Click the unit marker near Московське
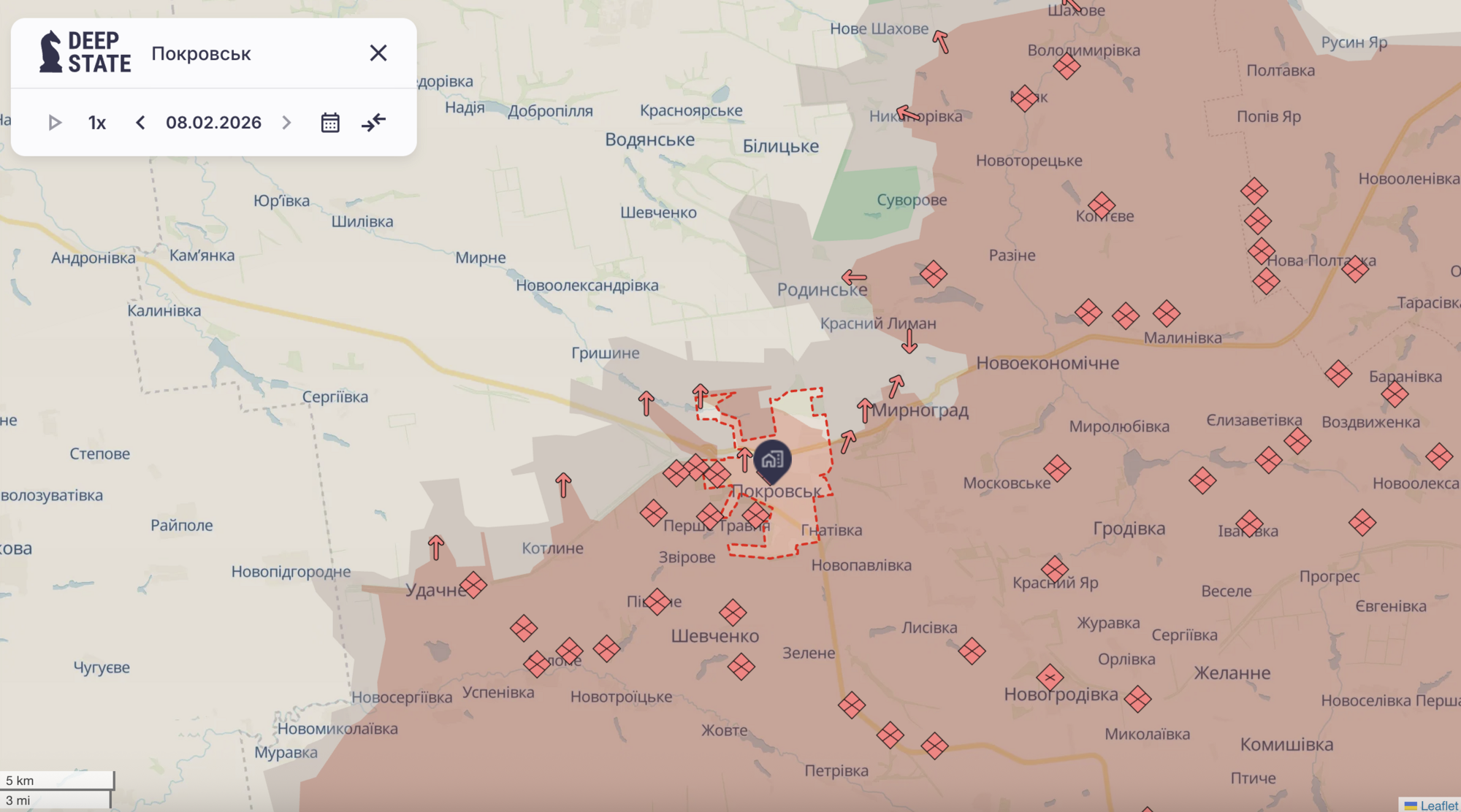1461x812 pixels. pyautogui.click(x=1057, y=469)
